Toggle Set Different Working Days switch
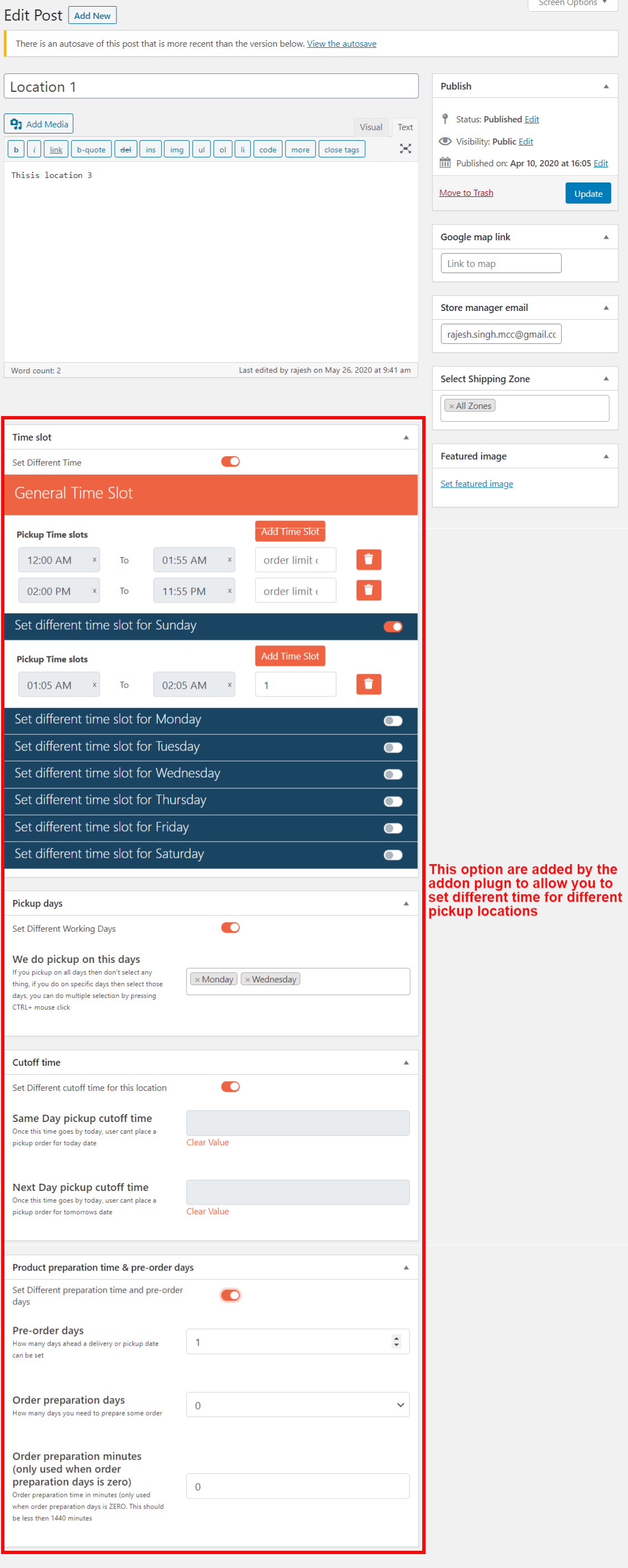This screenshot has width=628, height=1568. point(230,927)
